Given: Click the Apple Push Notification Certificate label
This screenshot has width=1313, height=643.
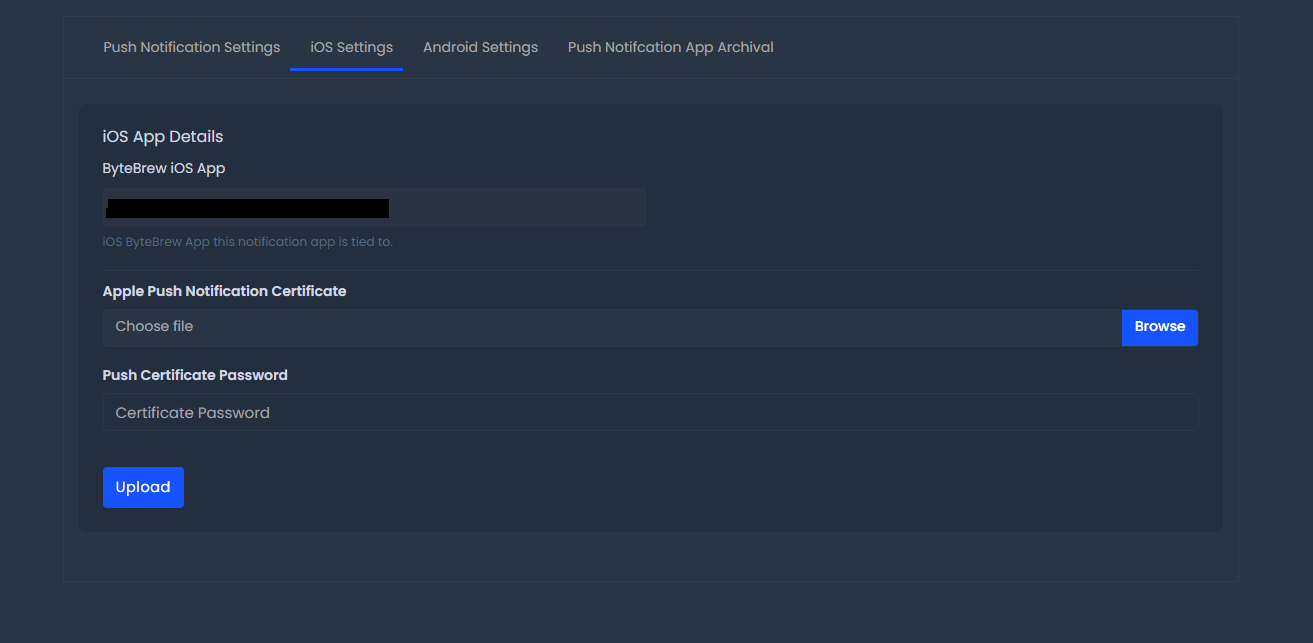Looking at the screenshot, I should (x=224, y=291).
